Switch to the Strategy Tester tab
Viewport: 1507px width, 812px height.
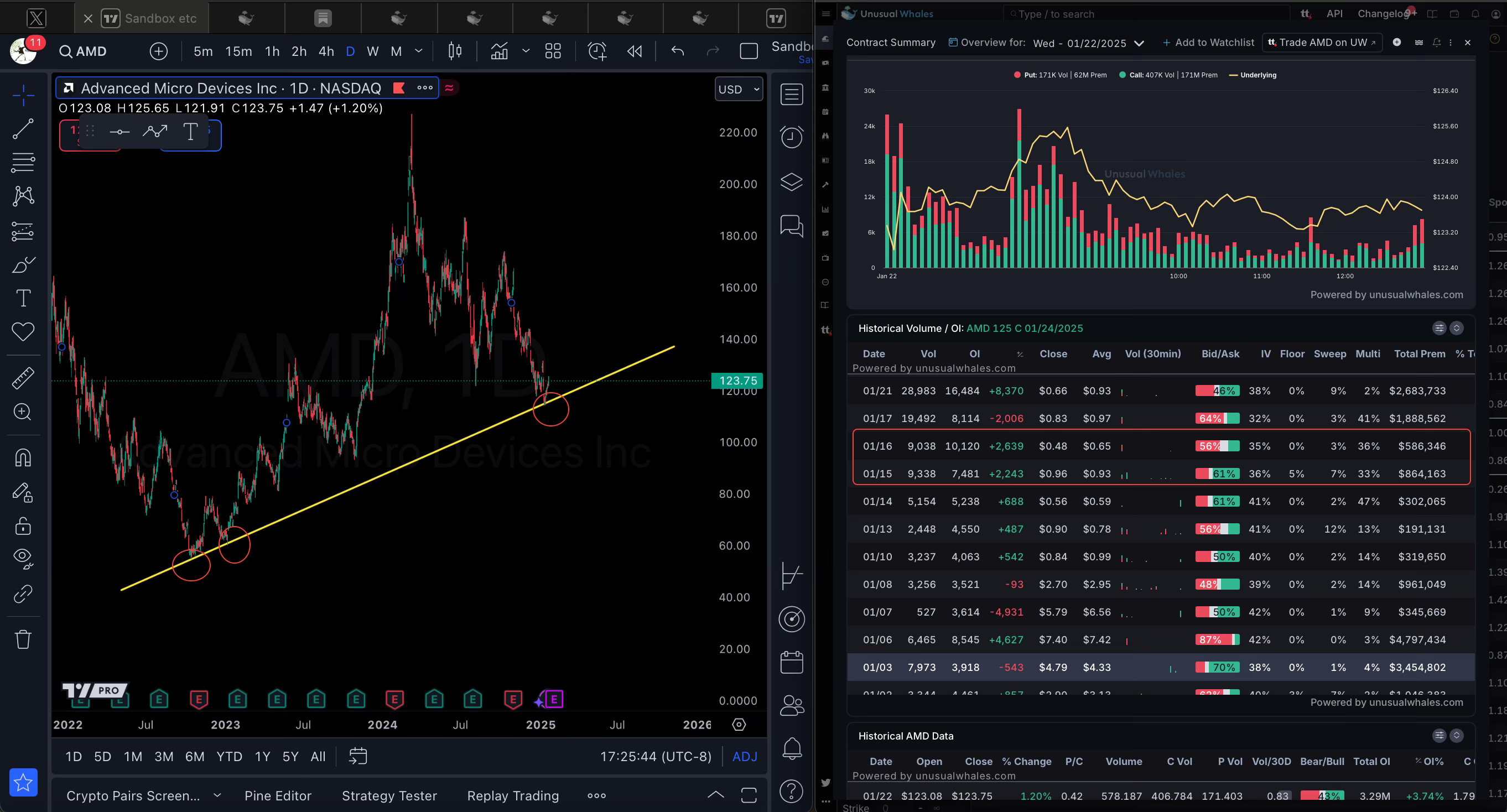(x=389, y=795)
